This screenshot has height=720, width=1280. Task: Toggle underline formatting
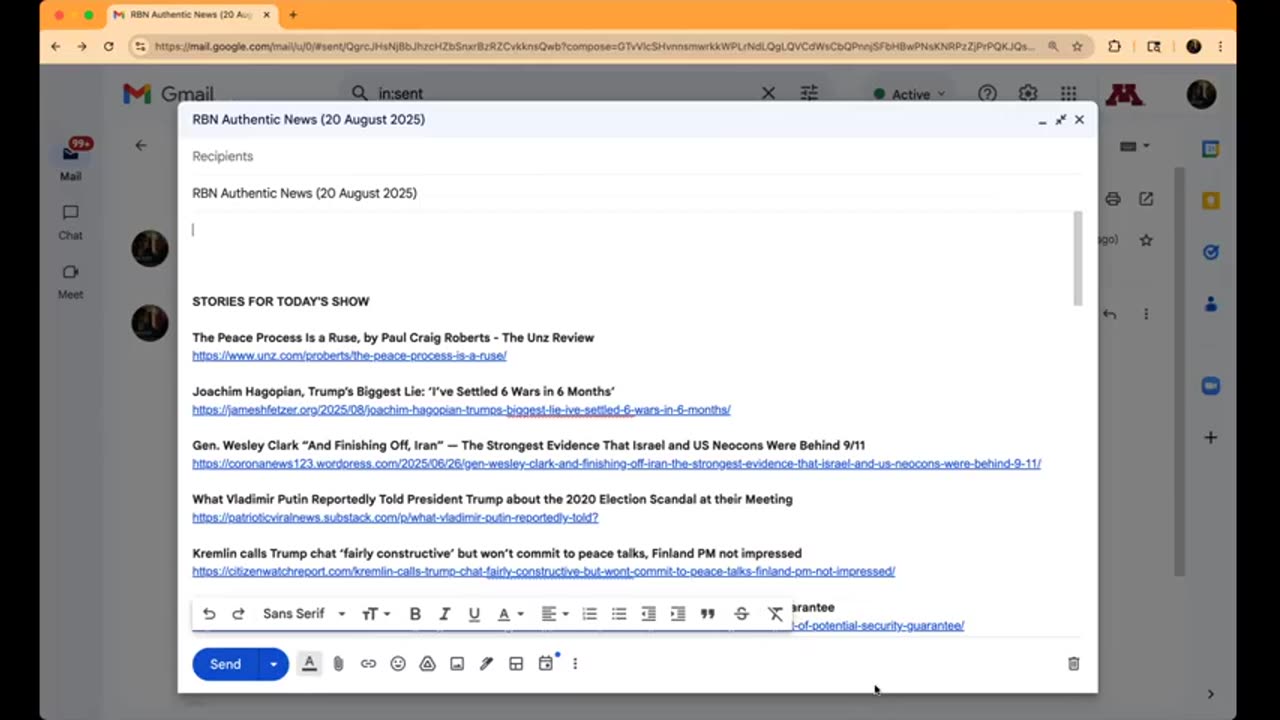pos(474,614)
